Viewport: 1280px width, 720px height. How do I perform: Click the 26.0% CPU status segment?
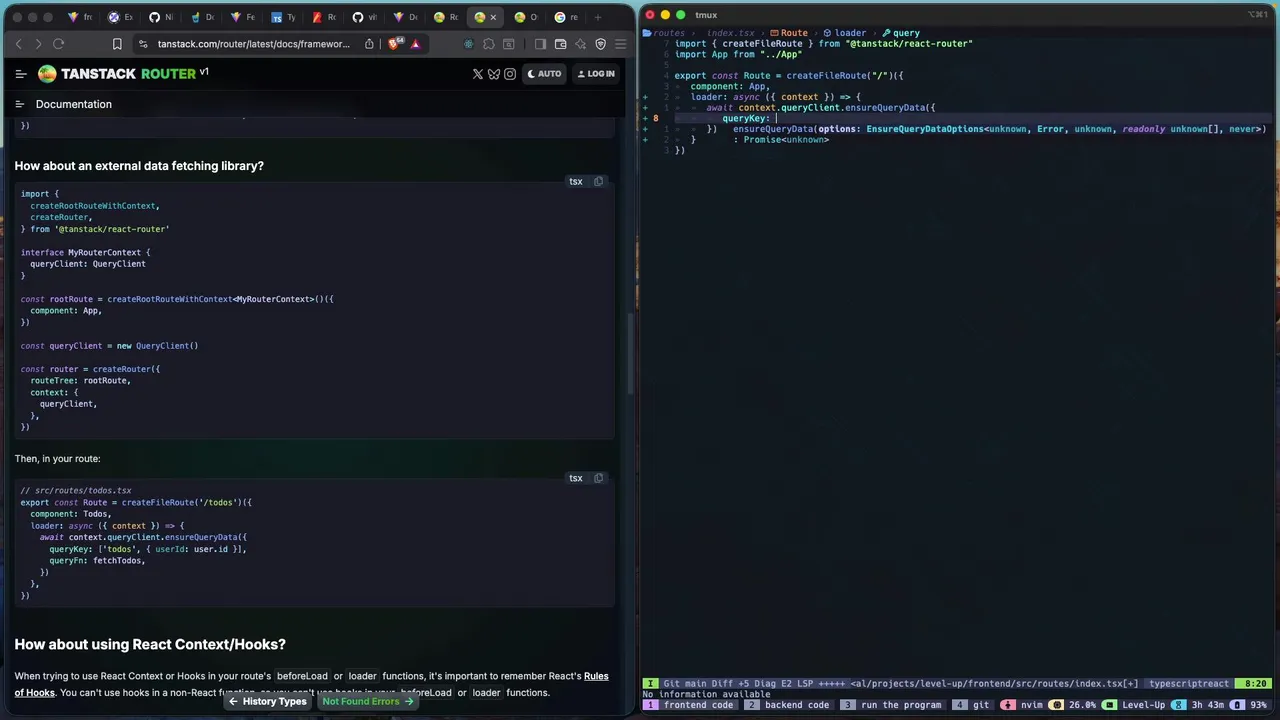1073,705
